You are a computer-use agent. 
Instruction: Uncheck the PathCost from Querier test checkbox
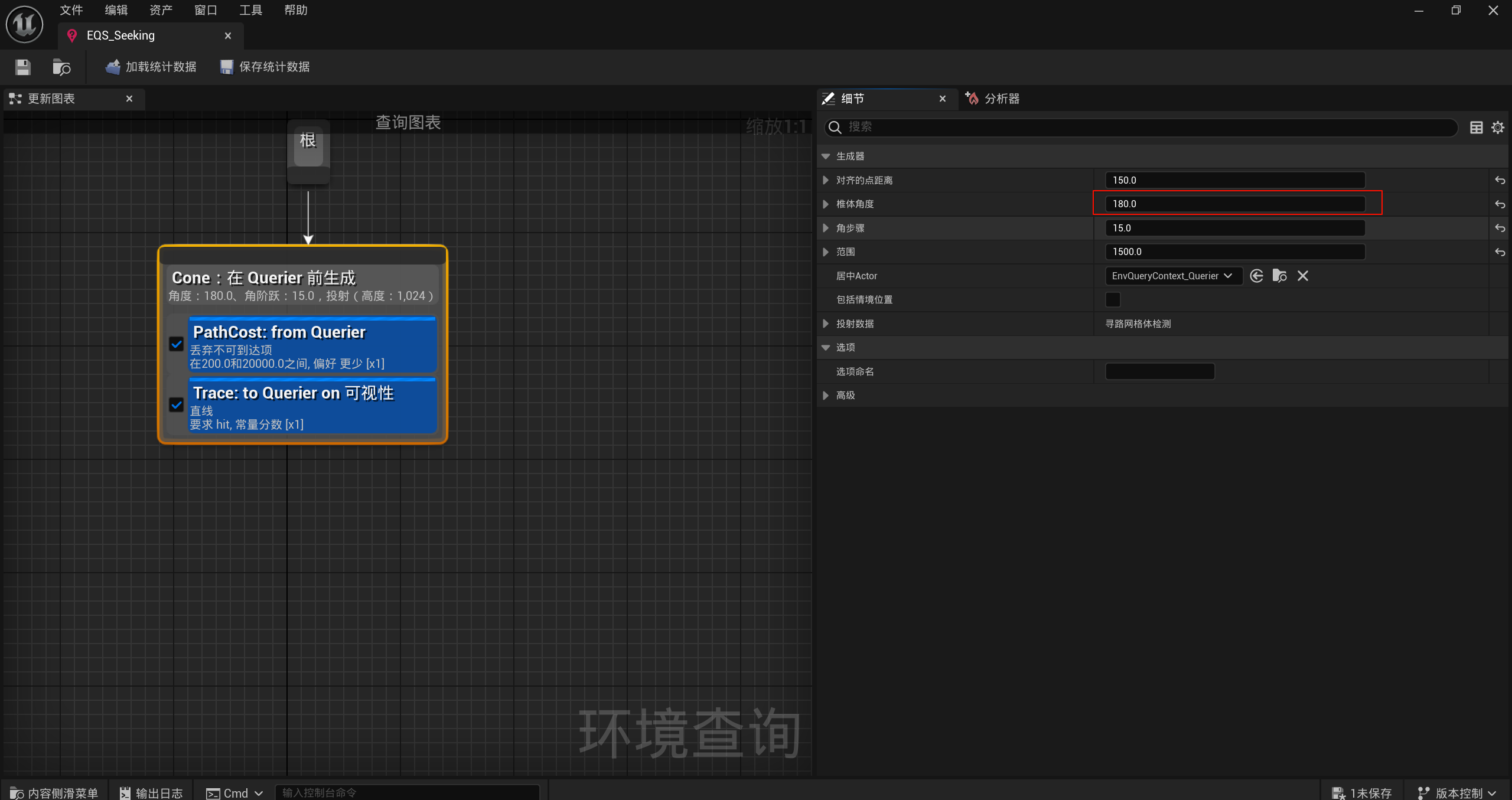tap(176, 344)
